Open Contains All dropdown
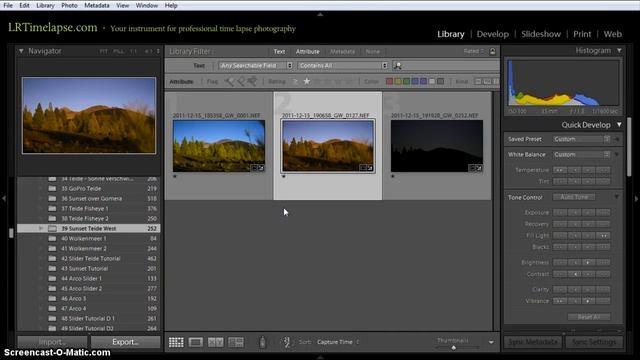 (343, 66)
